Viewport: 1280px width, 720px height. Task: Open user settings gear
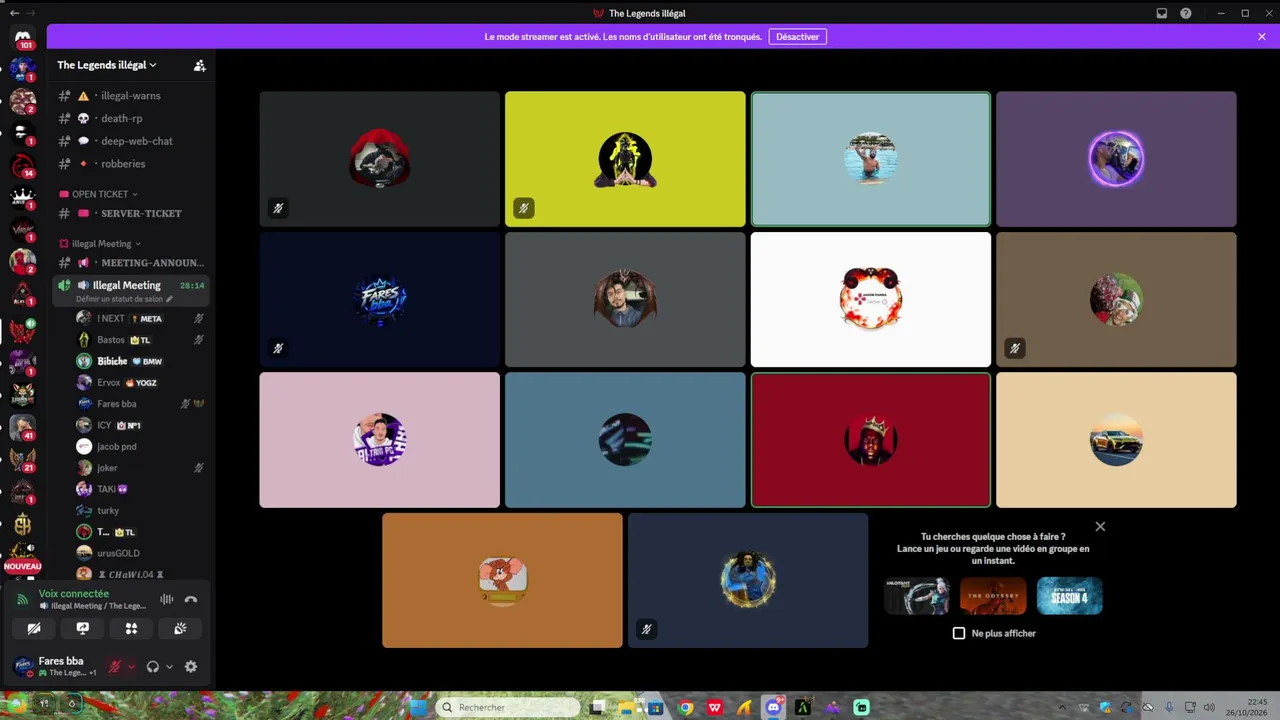[x=191, y=667]
